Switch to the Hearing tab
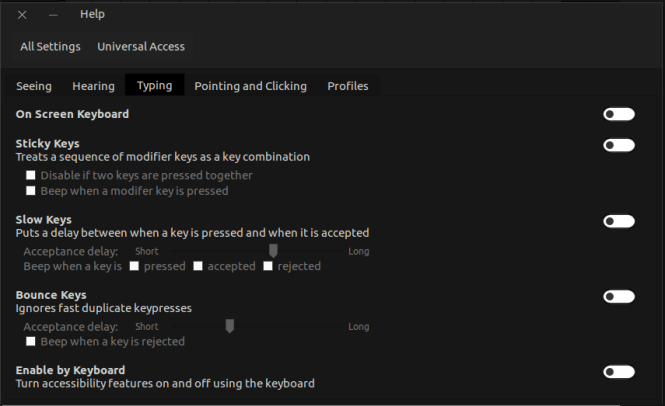The width and height of the screenshot is (665, 406). (93, 86)
